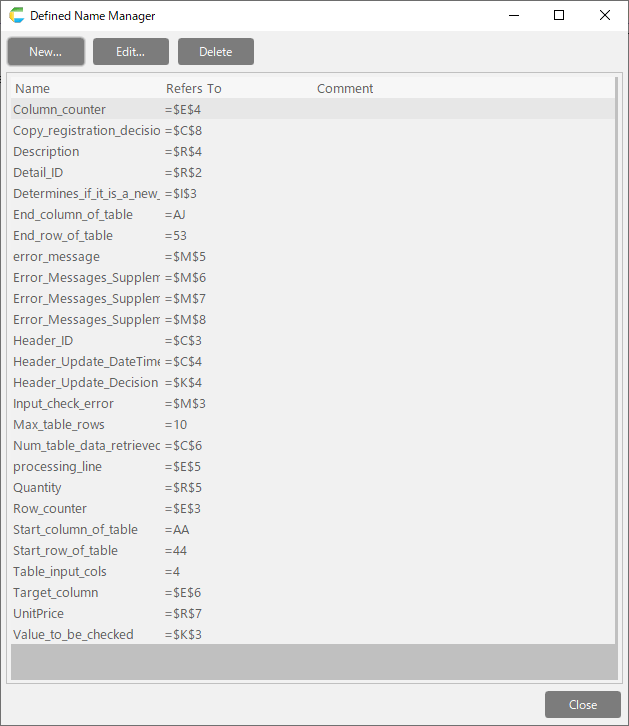Select the error_message row

point(56,257)
